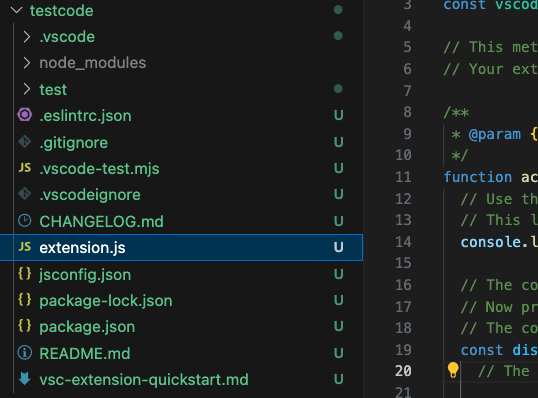Image resolution: width=538 pixels, height=398 pixels.
Task: Click line number 8 in the editor gutter
Action: coord(407,112)
